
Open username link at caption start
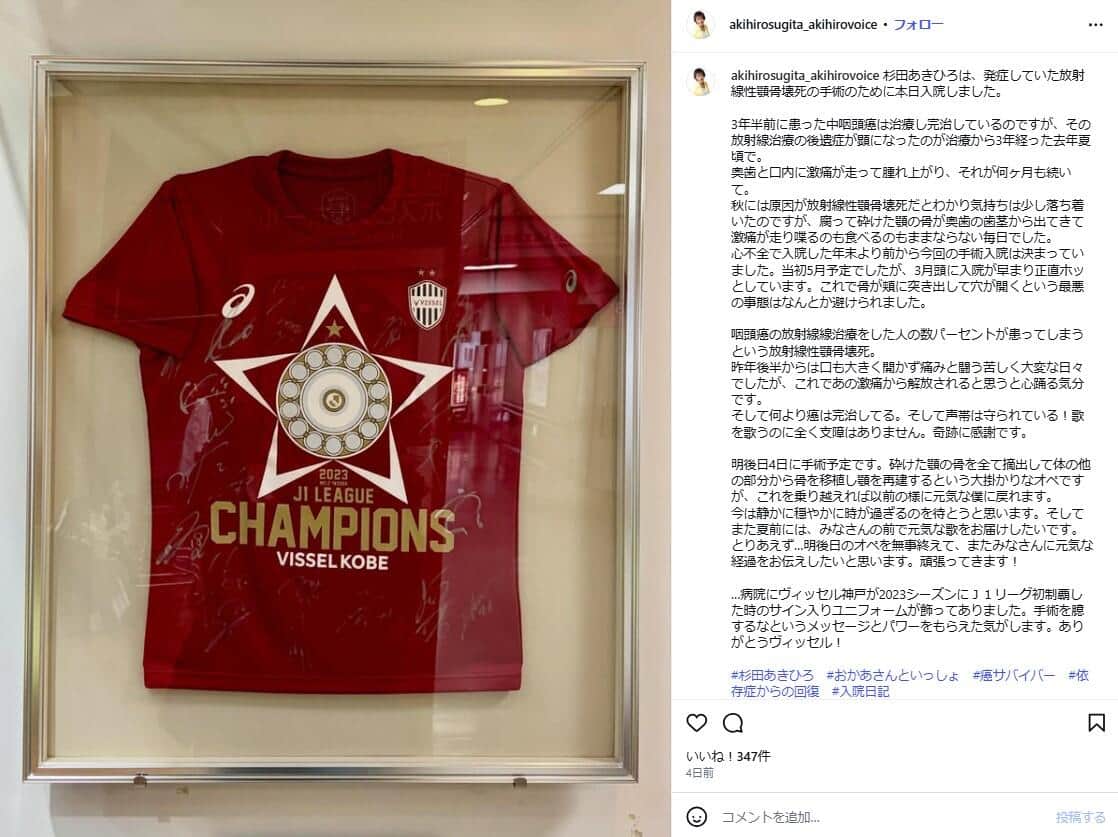click(x=805, y=76)
